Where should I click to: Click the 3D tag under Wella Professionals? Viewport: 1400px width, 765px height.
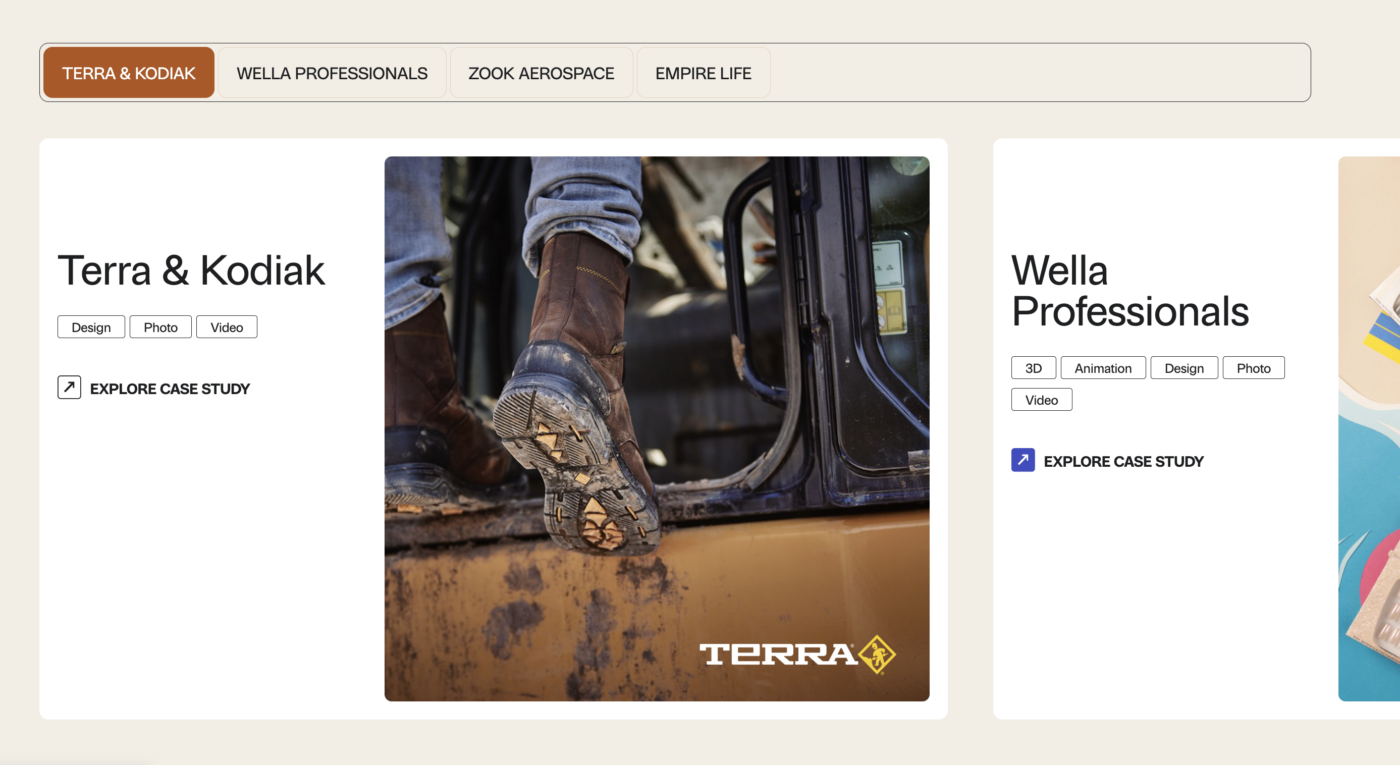point(1034,368)
